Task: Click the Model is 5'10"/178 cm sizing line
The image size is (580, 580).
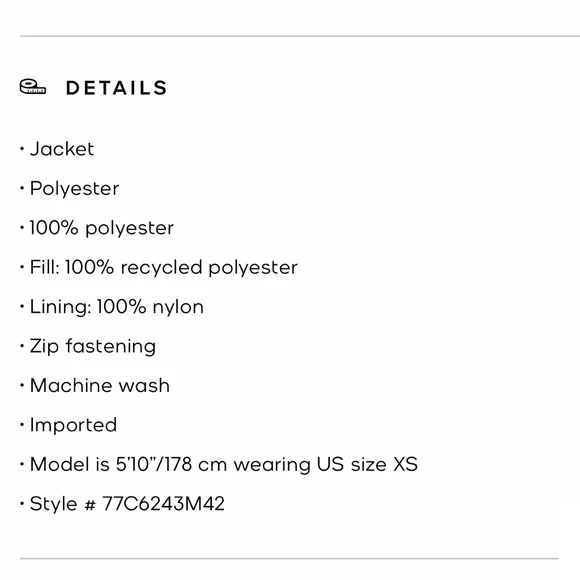Action: coord(223,464)
